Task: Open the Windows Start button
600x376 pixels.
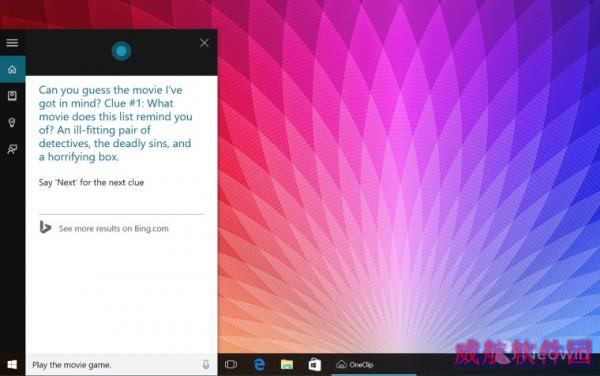Action: point(12,365)
